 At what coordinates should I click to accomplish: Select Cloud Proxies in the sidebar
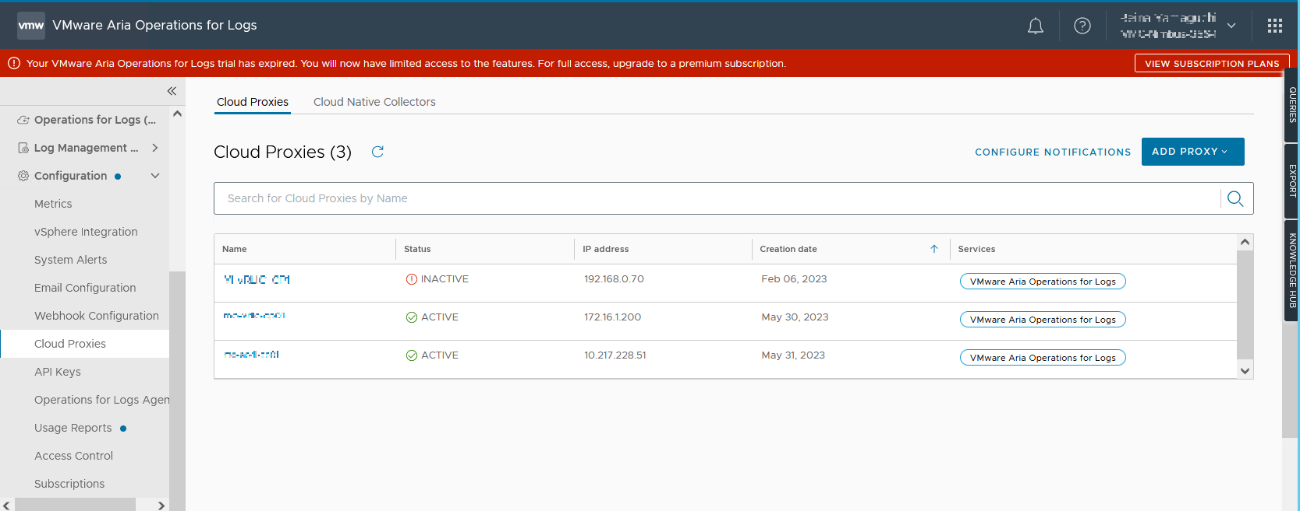70,344
